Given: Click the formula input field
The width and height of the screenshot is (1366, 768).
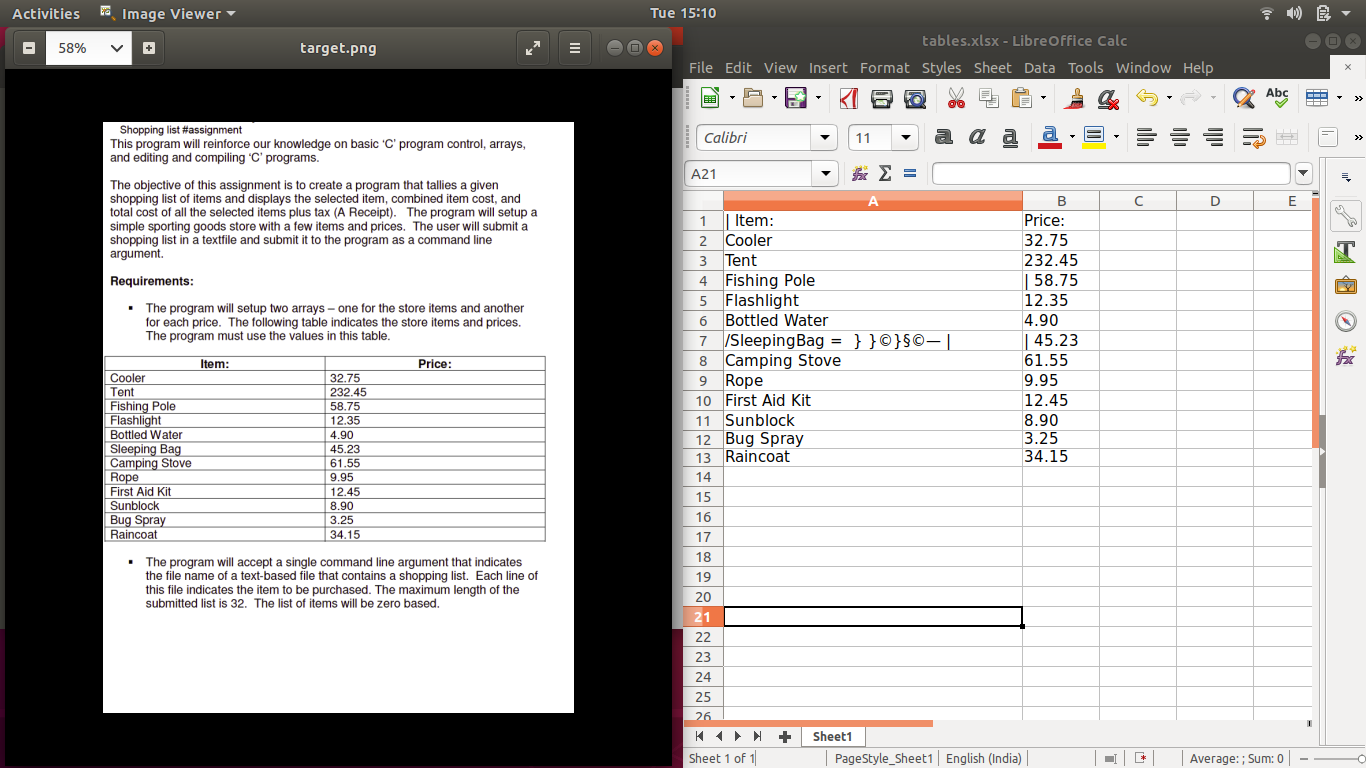Looking at the screenshot, I should click(x=1111, y=174).
